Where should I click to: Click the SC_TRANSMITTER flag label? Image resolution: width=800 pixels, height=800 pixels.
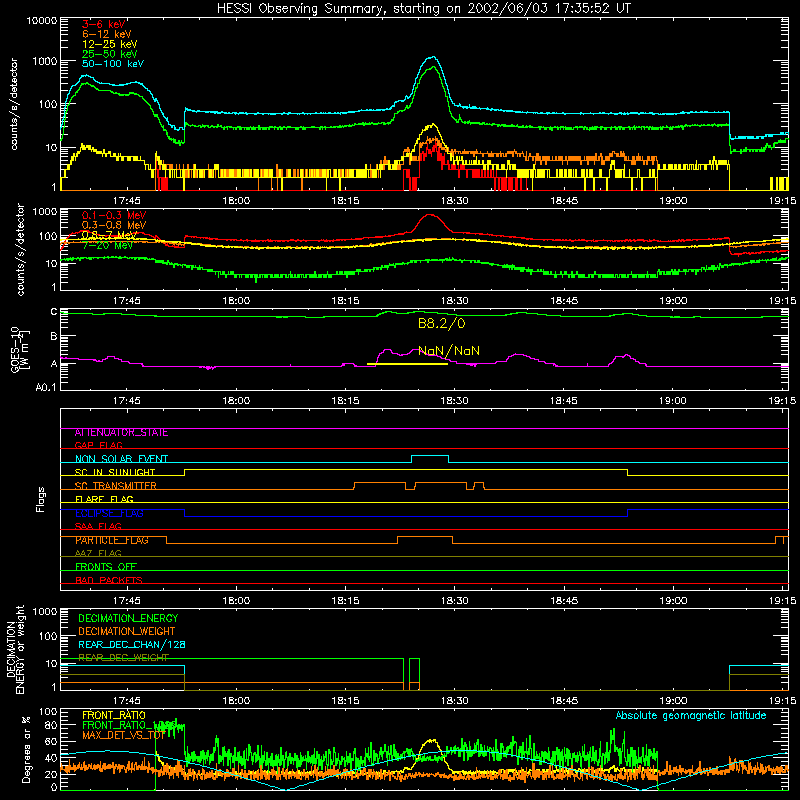(x=115, y=486)
